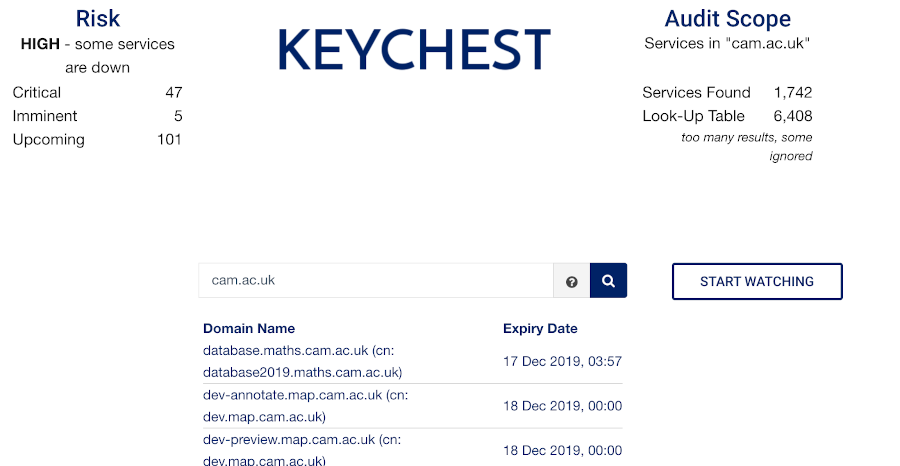This screenshot has height=466, width=900.
Task: Click the Critical count of 47
Action: (x=173, y=92)
